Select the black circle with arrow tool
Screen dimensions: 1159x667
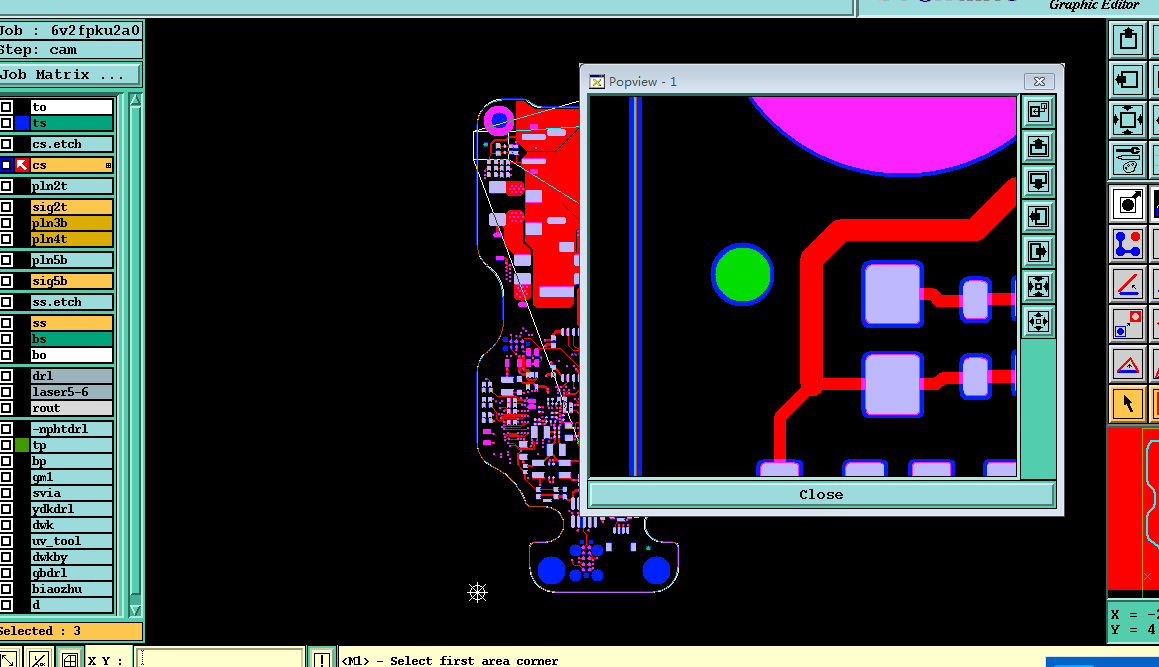point(1127,203)
